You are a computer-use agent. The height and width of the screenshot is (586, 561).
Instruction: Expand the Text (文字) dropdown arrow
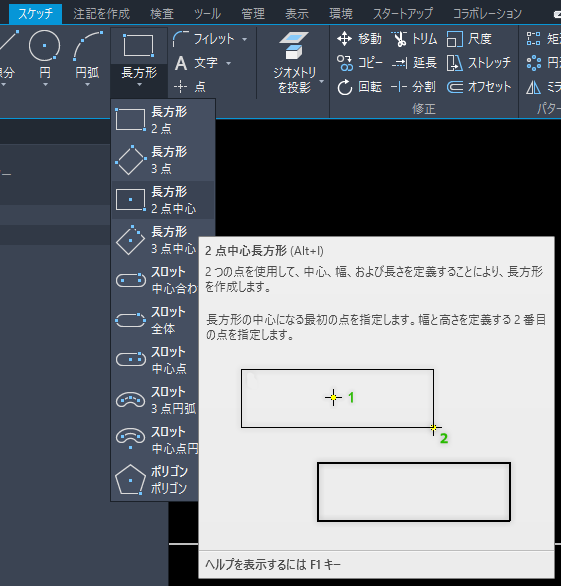click(228, 63)
